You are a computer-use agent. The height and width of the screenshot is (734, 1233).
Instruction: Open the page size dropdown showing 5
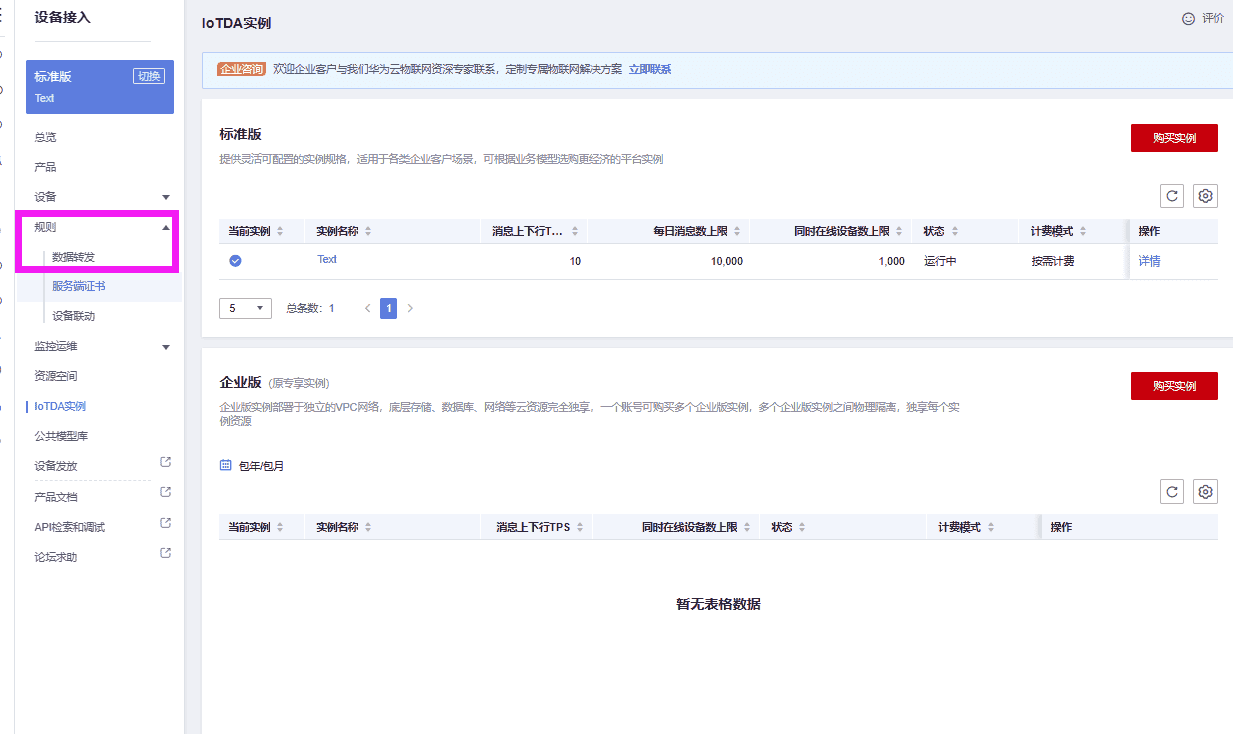pos(245,308)
